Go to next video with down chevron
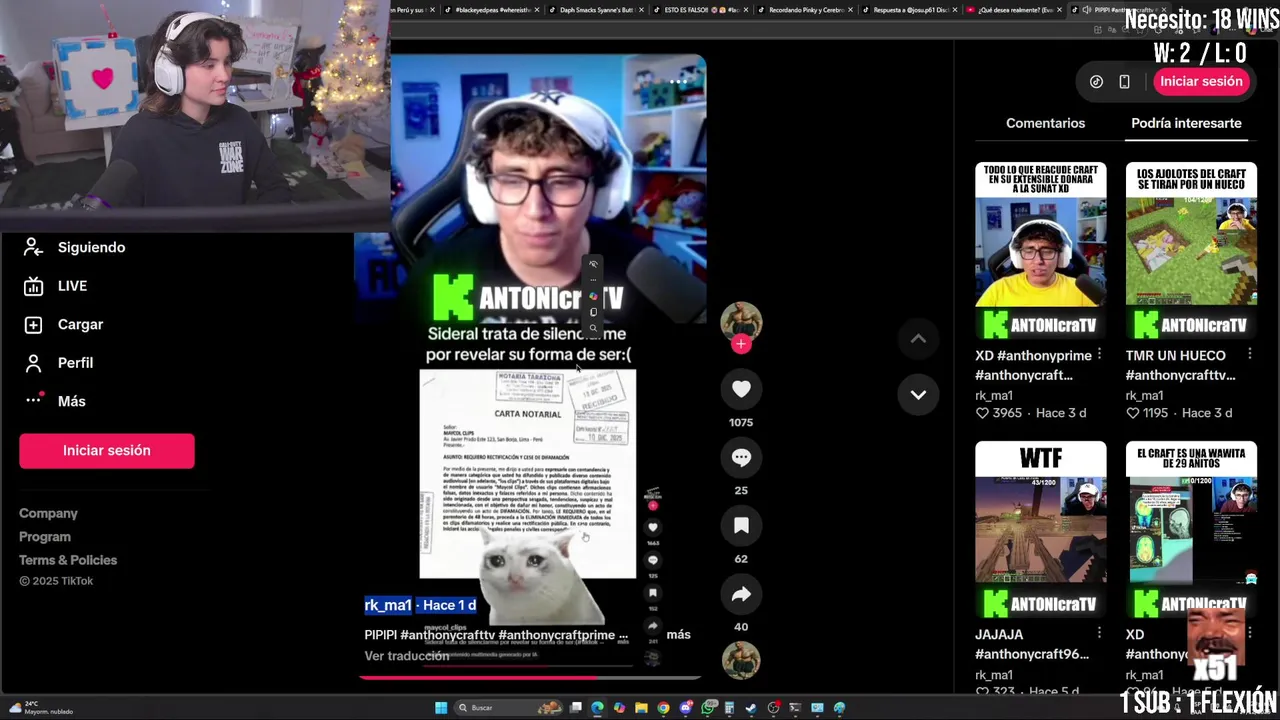The height and width of the screenshot is (720, 1280). pyautogui.click(x=918, y=394)
